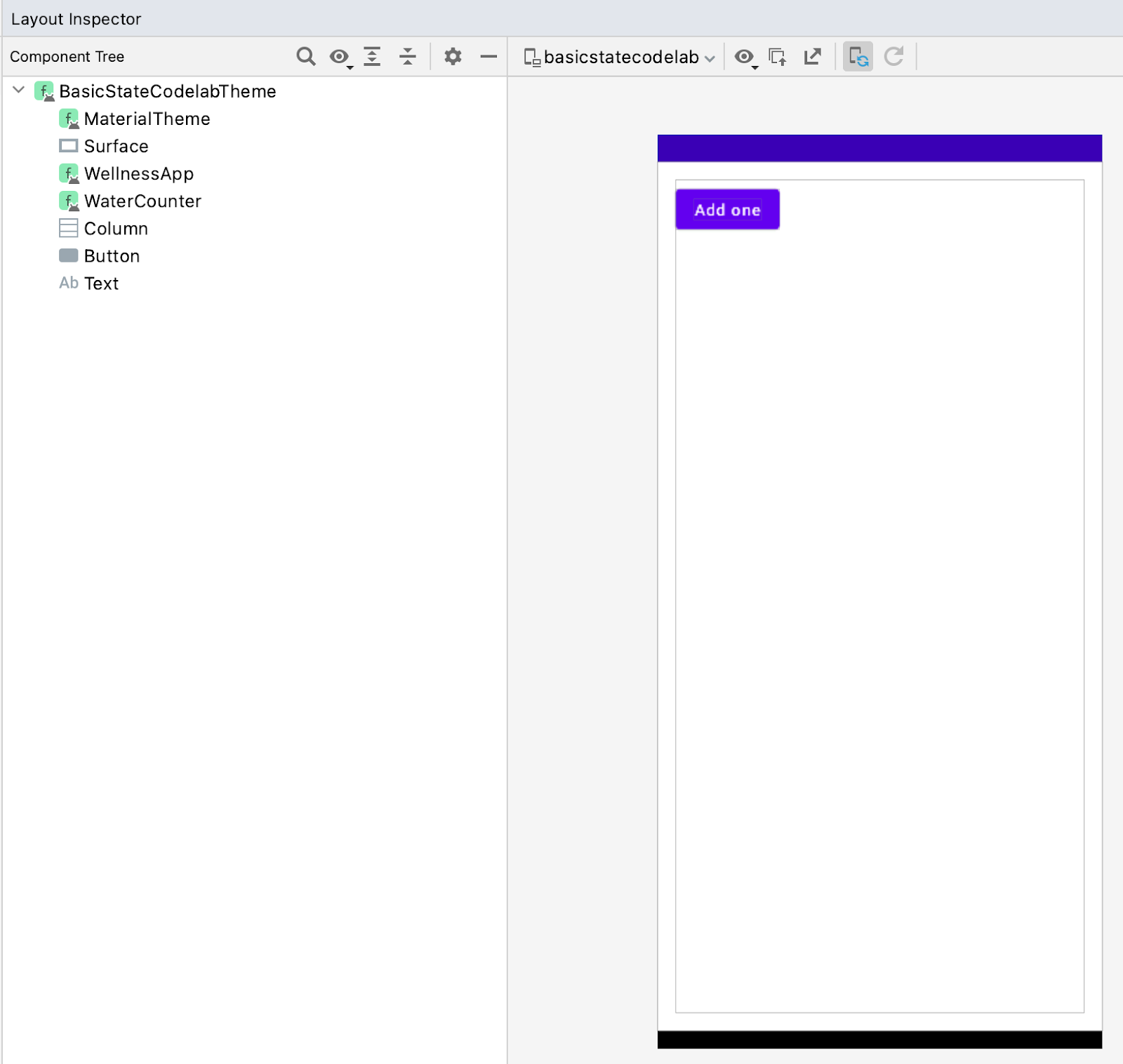The image size is (1123, 1064).
Task: Click the Layout Inspector title tab
Action: [77, 19]
